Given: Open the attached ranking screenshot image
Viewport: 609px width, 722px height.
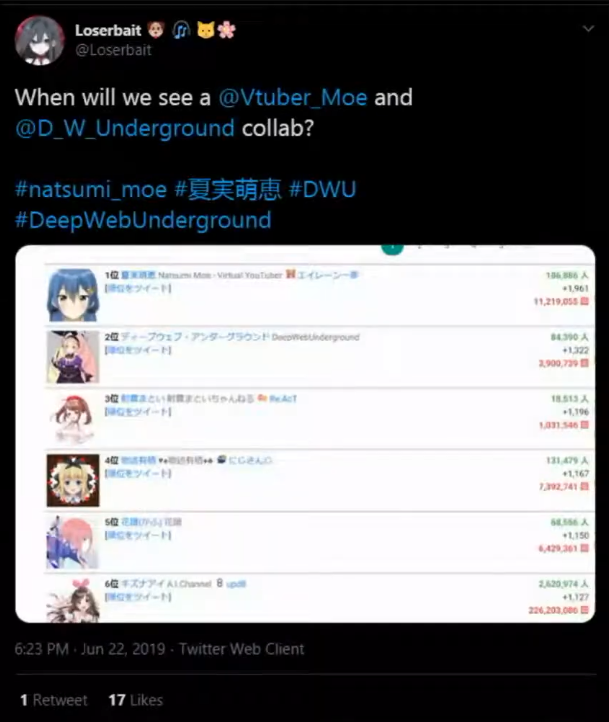Looking at the screenshot, I should point(305,434).
